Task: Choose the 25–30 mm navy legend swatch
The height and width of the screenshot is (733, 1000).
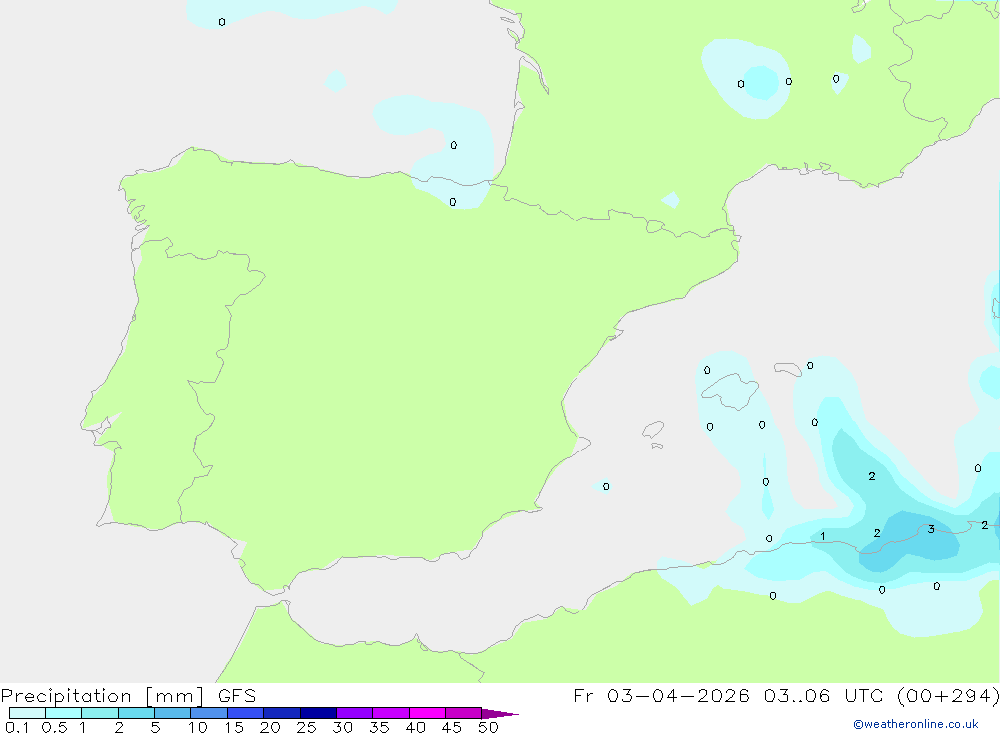Action: pos(318,713)
